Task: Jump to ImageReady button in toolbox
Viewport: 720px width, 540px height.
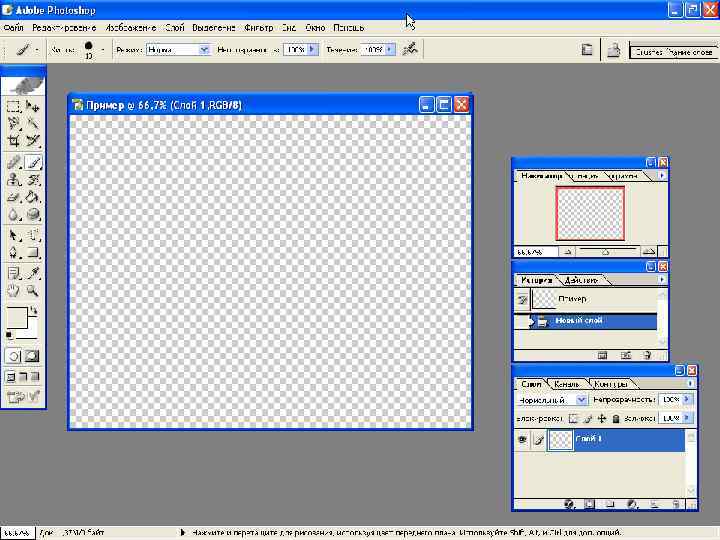Action: (x=23, y=396)
